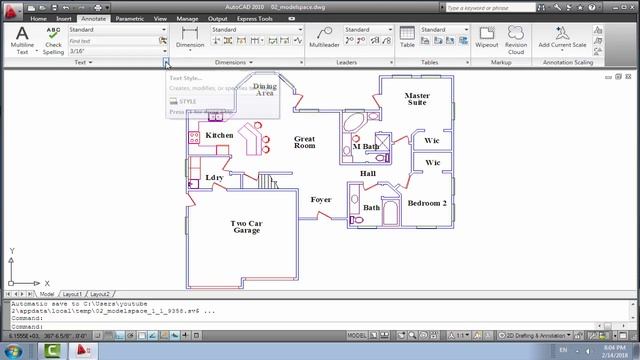Click the Plot printer icon in quick access toolbar
The width and height of the screenshot is (640, 360).
(x=97, y=8)
